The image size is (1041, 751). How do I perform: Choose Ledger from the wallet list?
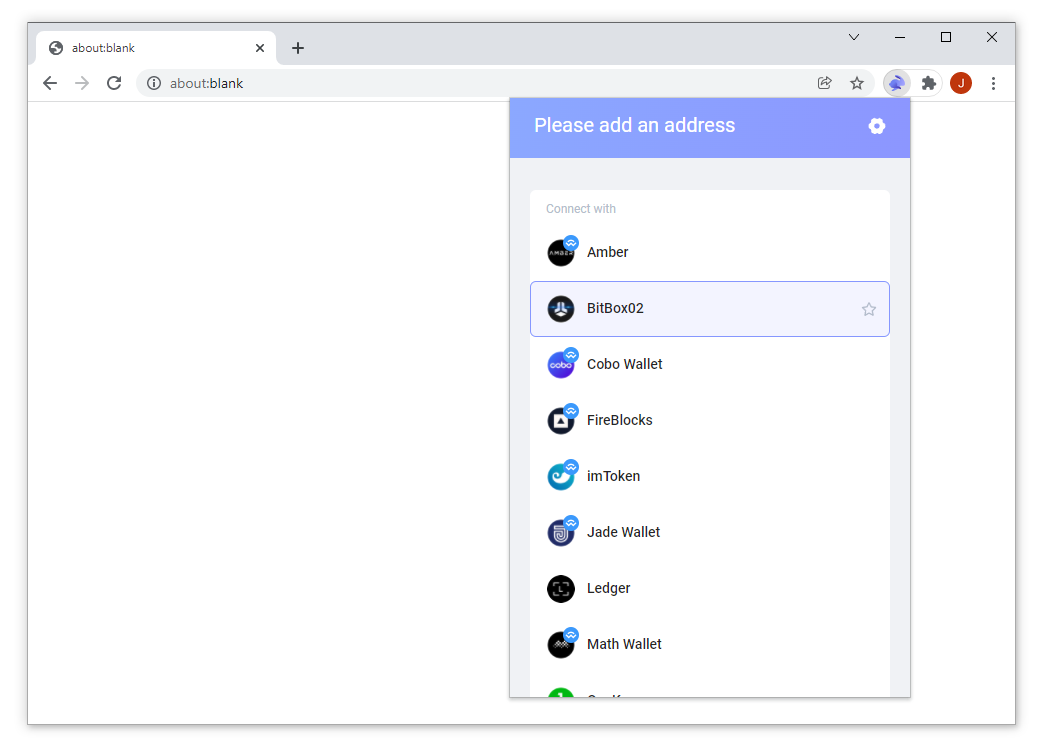tap(710, 589)
